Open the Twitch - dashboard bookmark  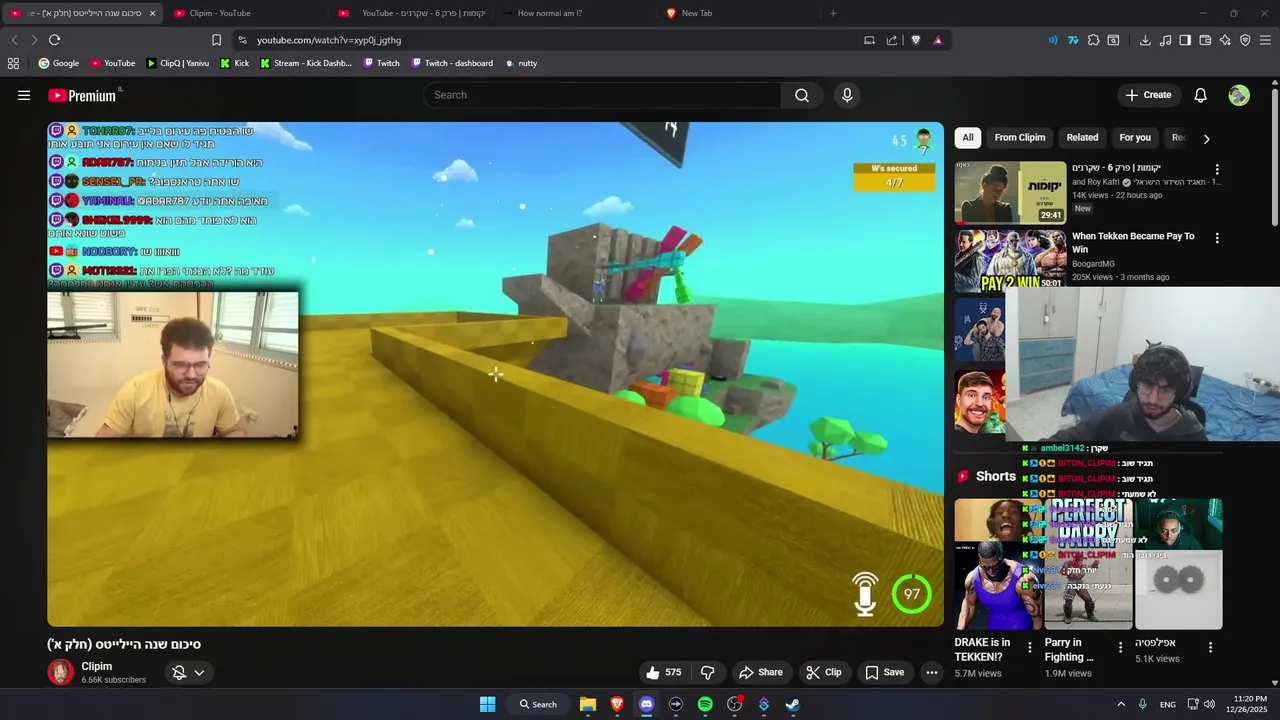[451, 63]
